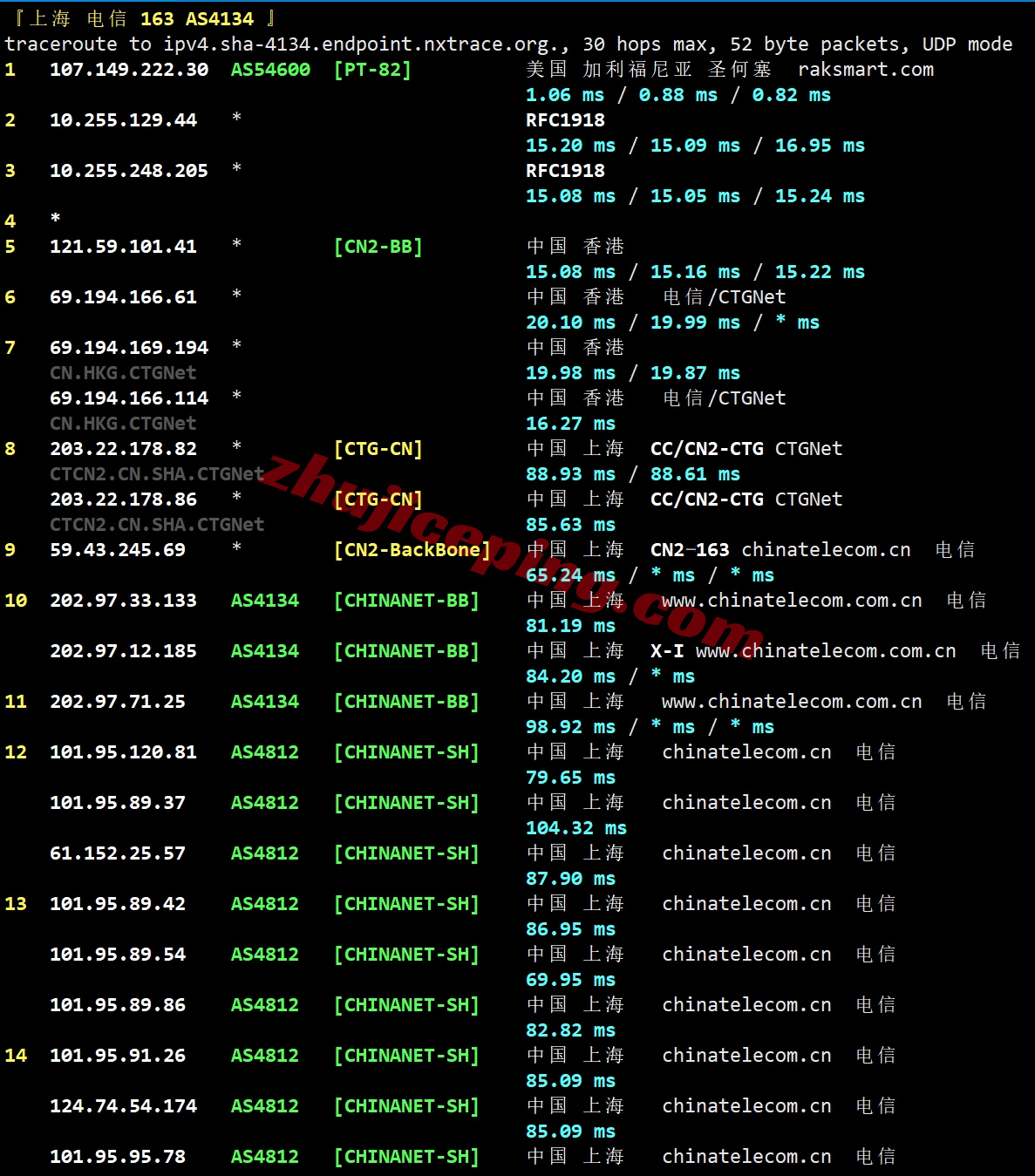
Task: Select IP 101.95.89.54
Action: click(x=118, y=955)
